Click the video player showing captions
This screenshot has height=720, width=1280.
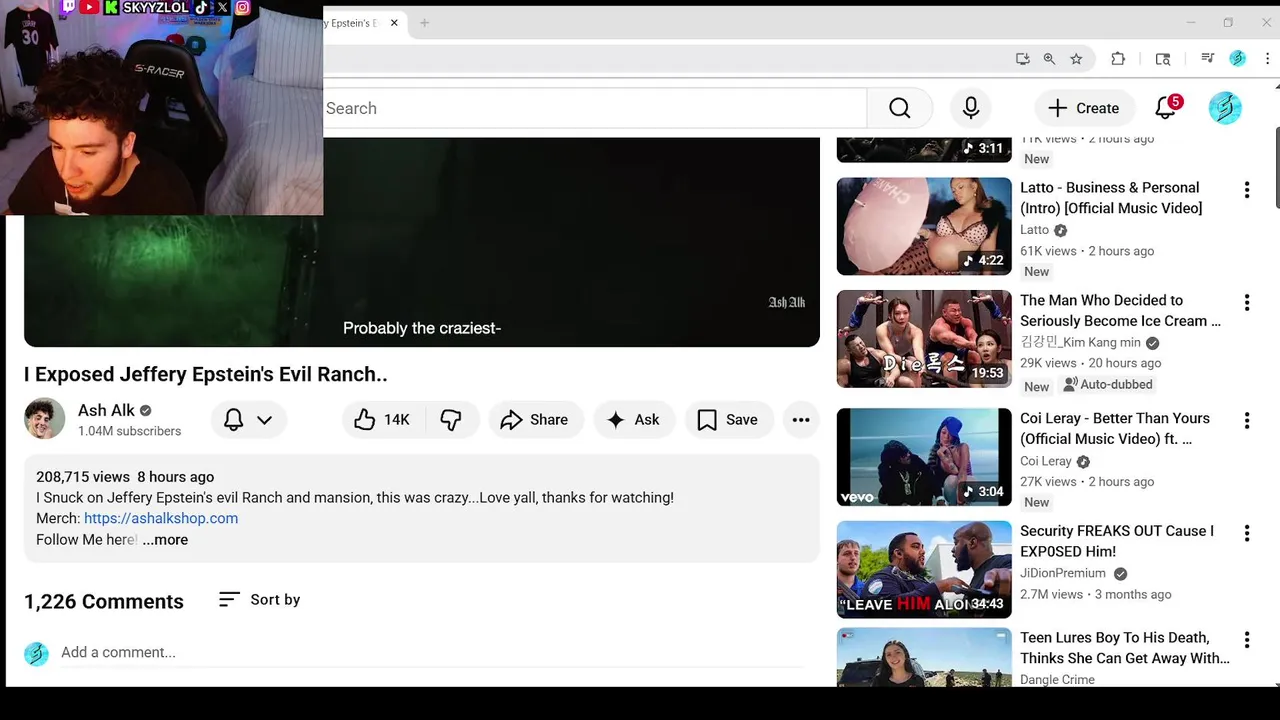(x=422, y=242)
